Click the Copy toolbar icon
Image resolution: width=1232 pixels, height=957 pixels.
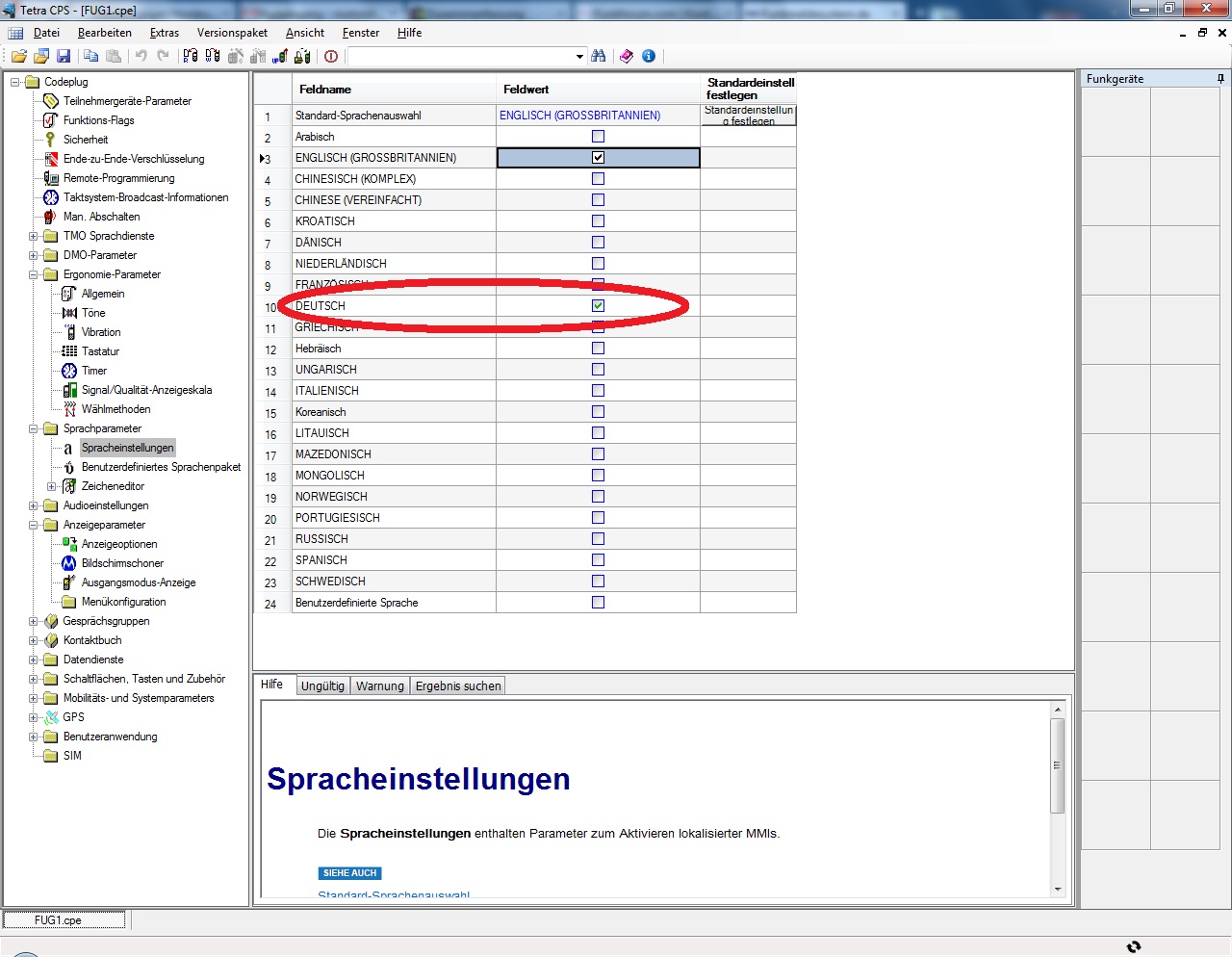pos(90,57)
